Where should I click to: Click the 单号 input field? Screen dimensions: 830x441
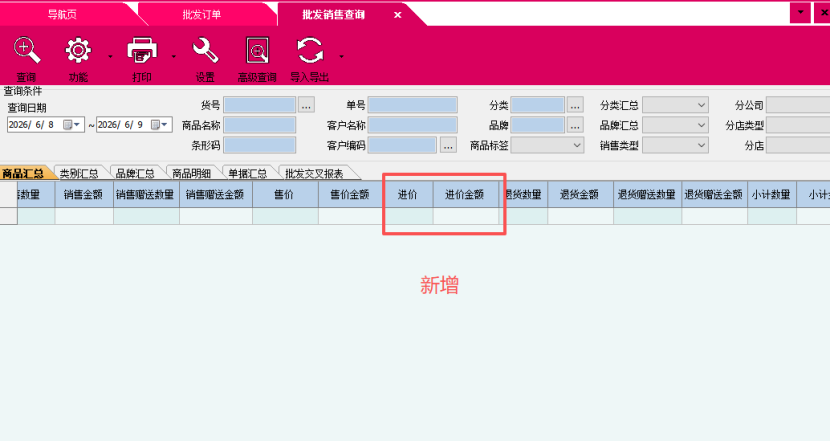pyautogui.click(x=412, y=105)
